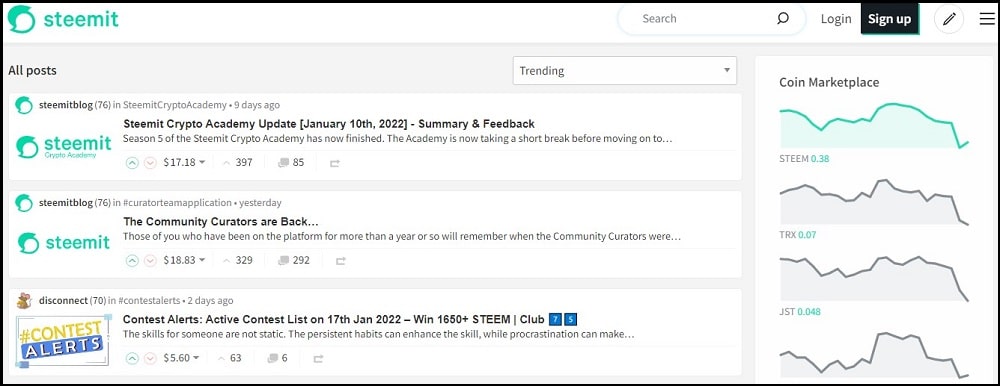
Task: Open the Contest Alerts post thumbnail
Action: 62,341
